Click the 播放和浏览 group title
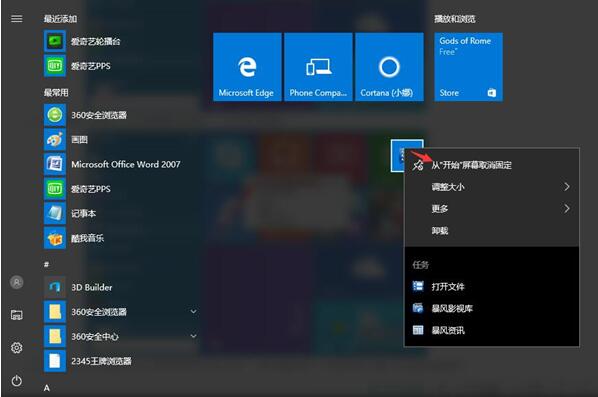 [455, 19]
